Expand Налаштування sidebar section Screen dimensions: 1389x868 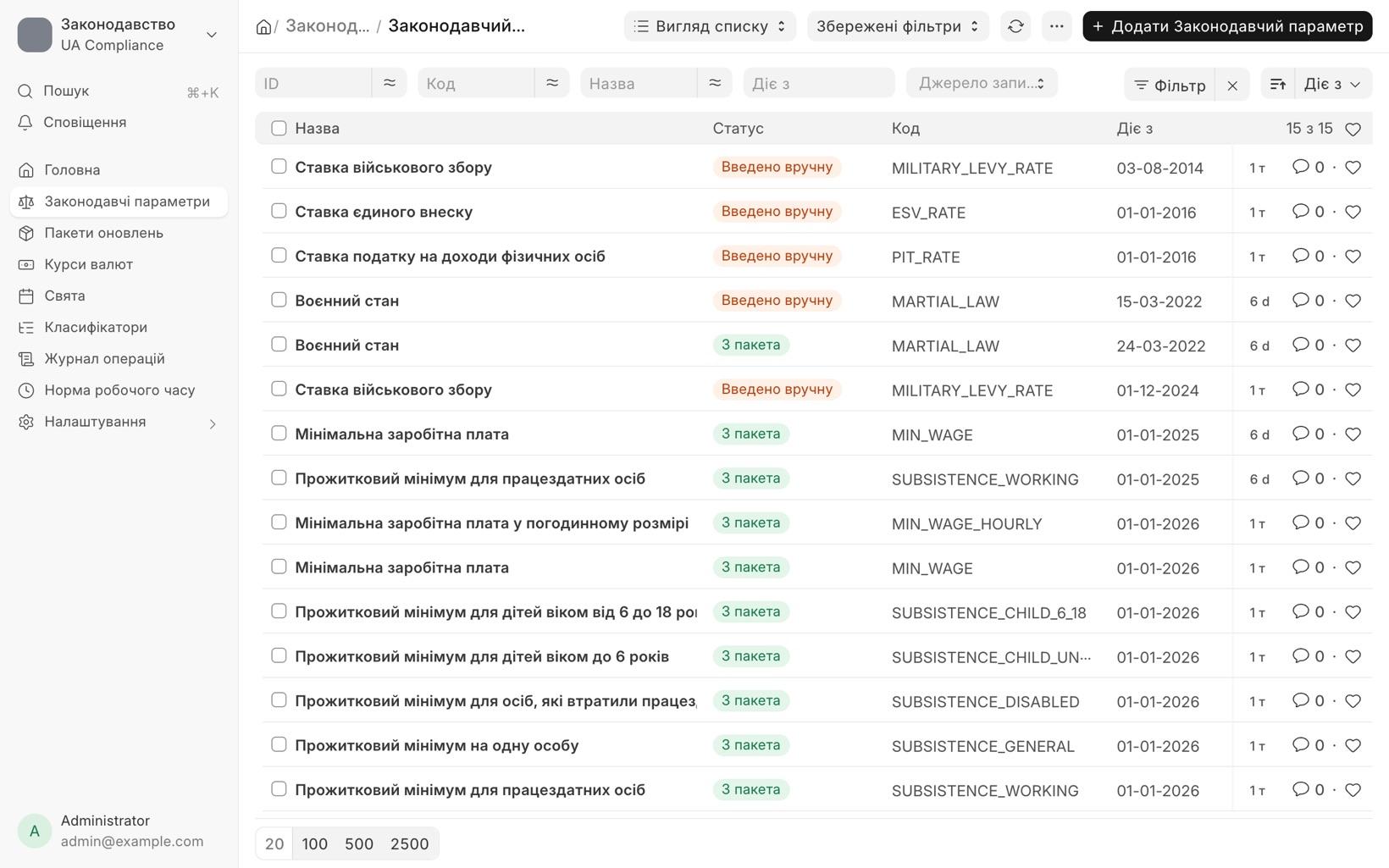[x=119, y=422]
